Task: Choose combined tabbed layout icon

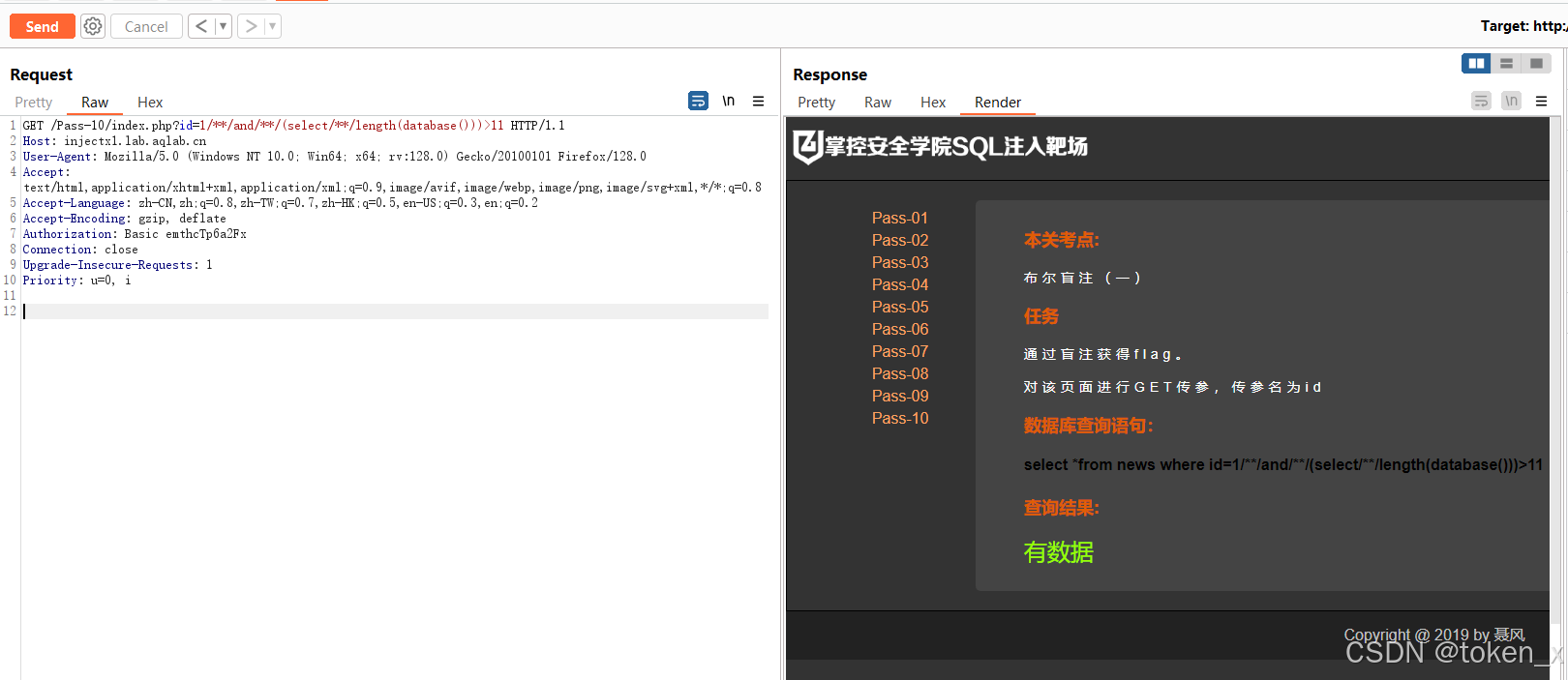Action: tap(1536, 63)
